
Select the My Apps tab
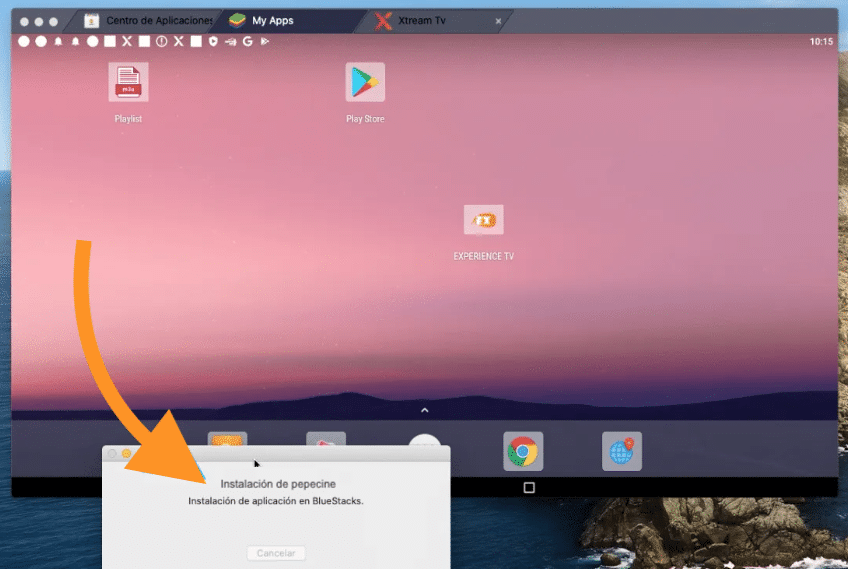[272, 21]
